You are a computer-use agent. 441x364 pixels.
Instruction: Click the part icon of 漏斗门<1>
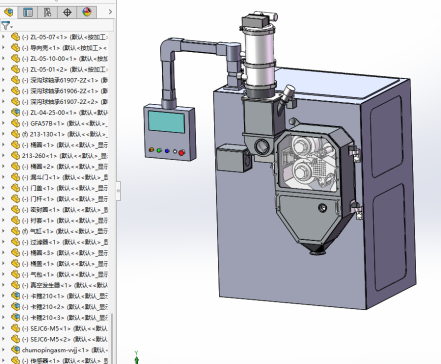point(15,177)
